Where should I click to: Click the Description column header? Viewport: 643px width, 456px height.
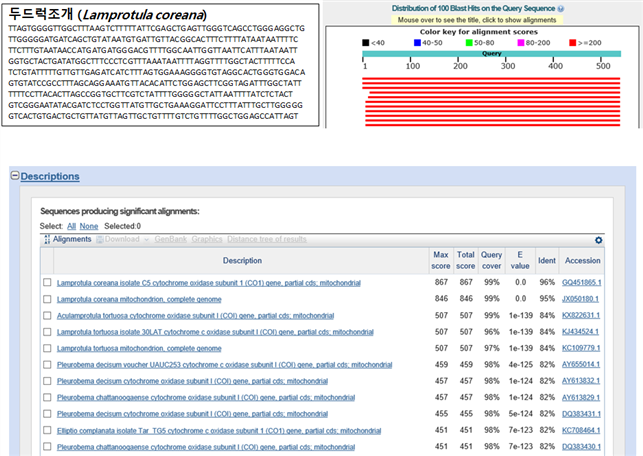click(242, 260)
